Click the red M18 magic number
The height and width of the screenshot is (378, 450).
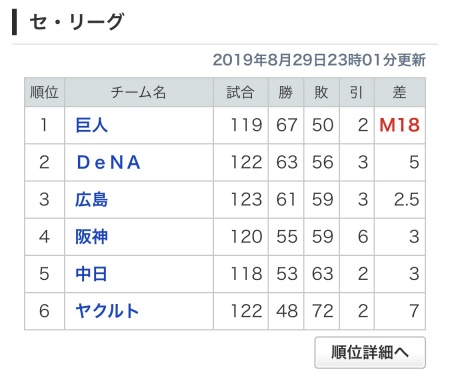pyautogui.click(x=399, y=125)
